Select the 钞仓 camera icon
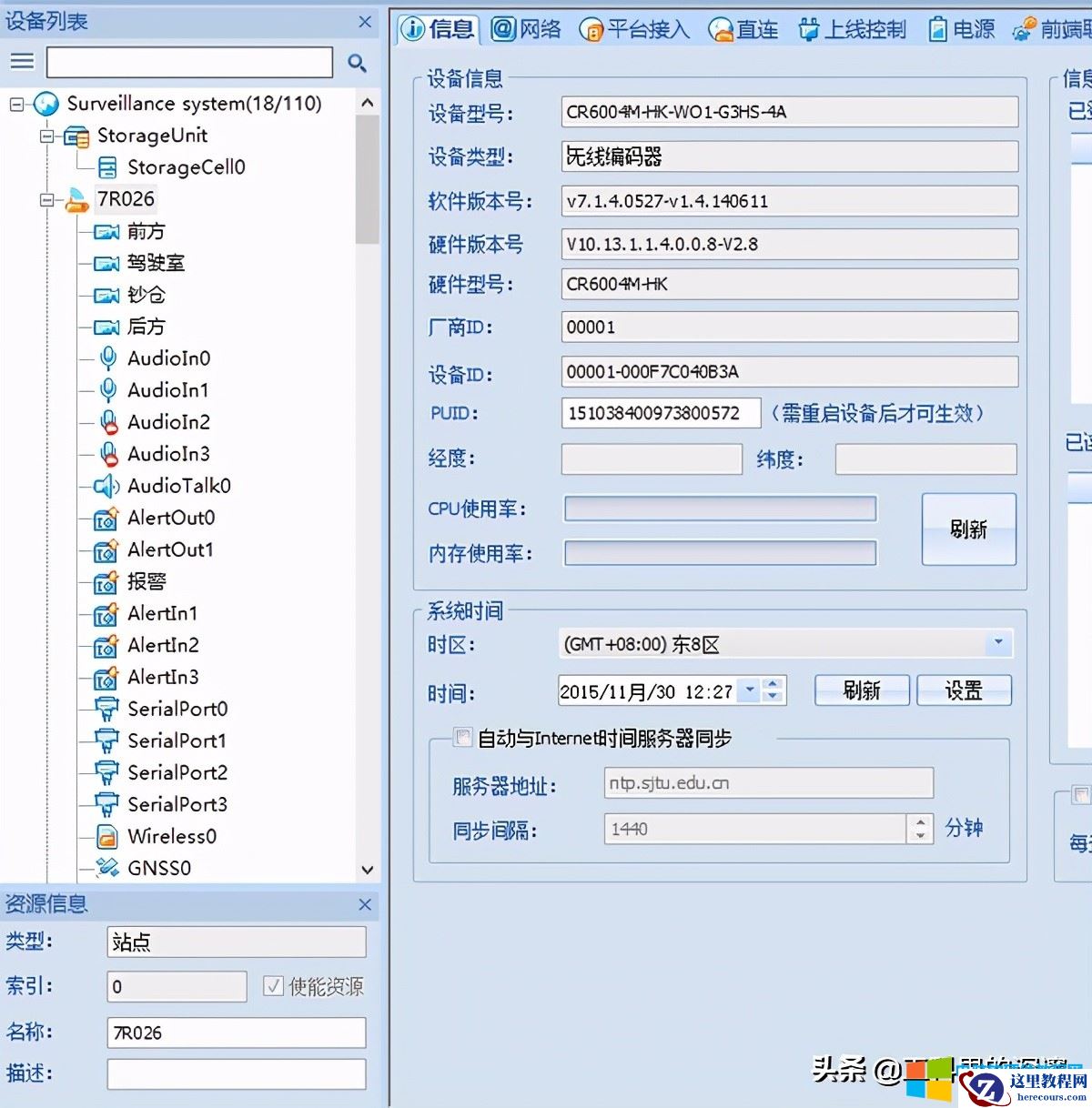The width and height of the screenshot is (1092, 1108). point(106,296)
